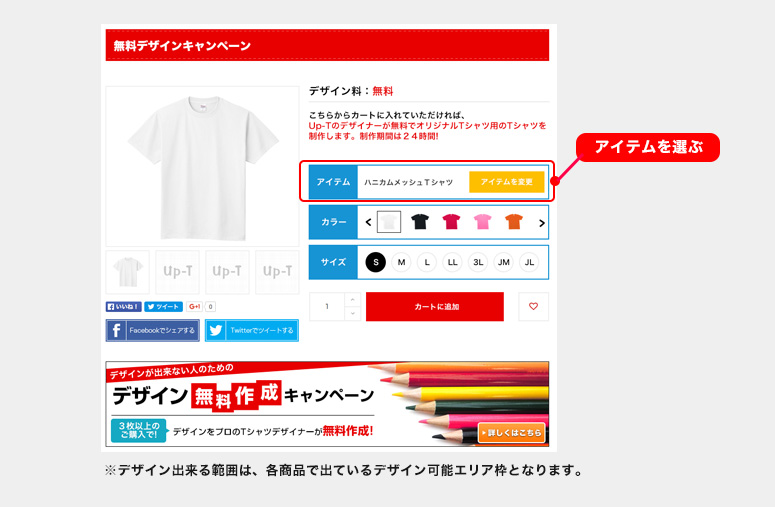This screenshot has width=775, height=507.
Task: Click the G+1 badge
Action: point(194,307)
